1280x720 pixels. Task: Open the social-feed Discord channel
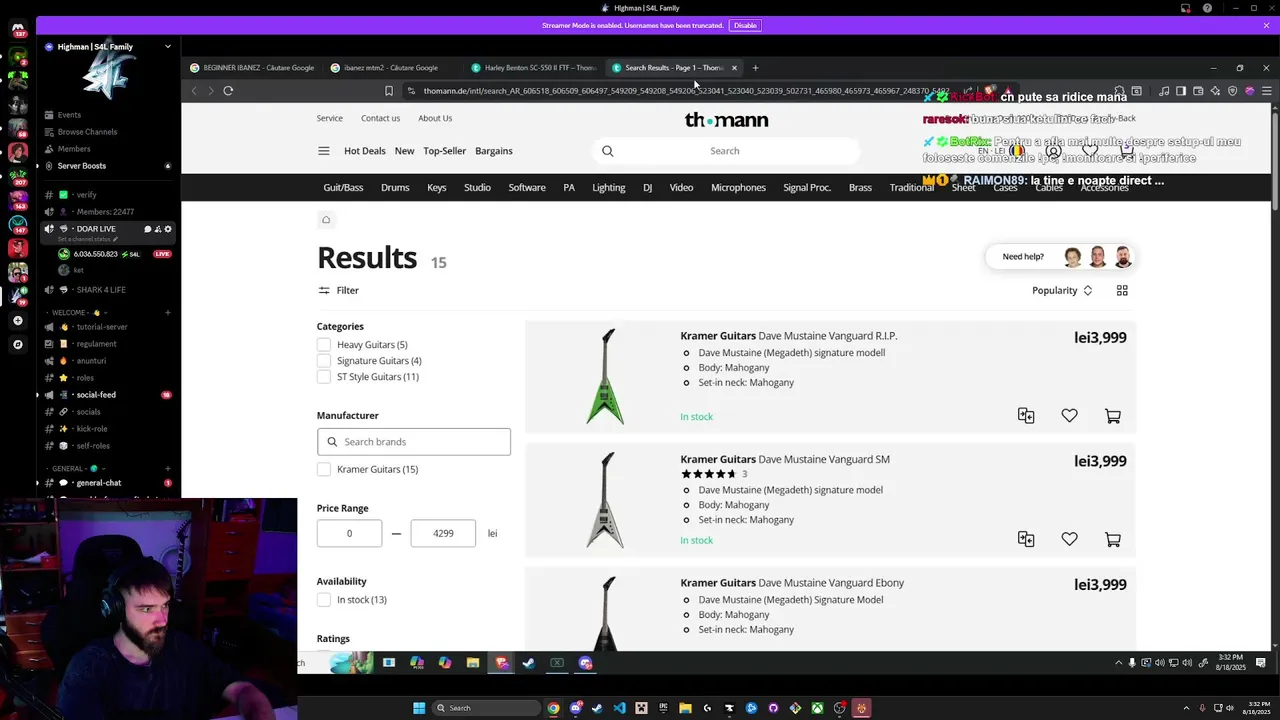click(96, 395)
